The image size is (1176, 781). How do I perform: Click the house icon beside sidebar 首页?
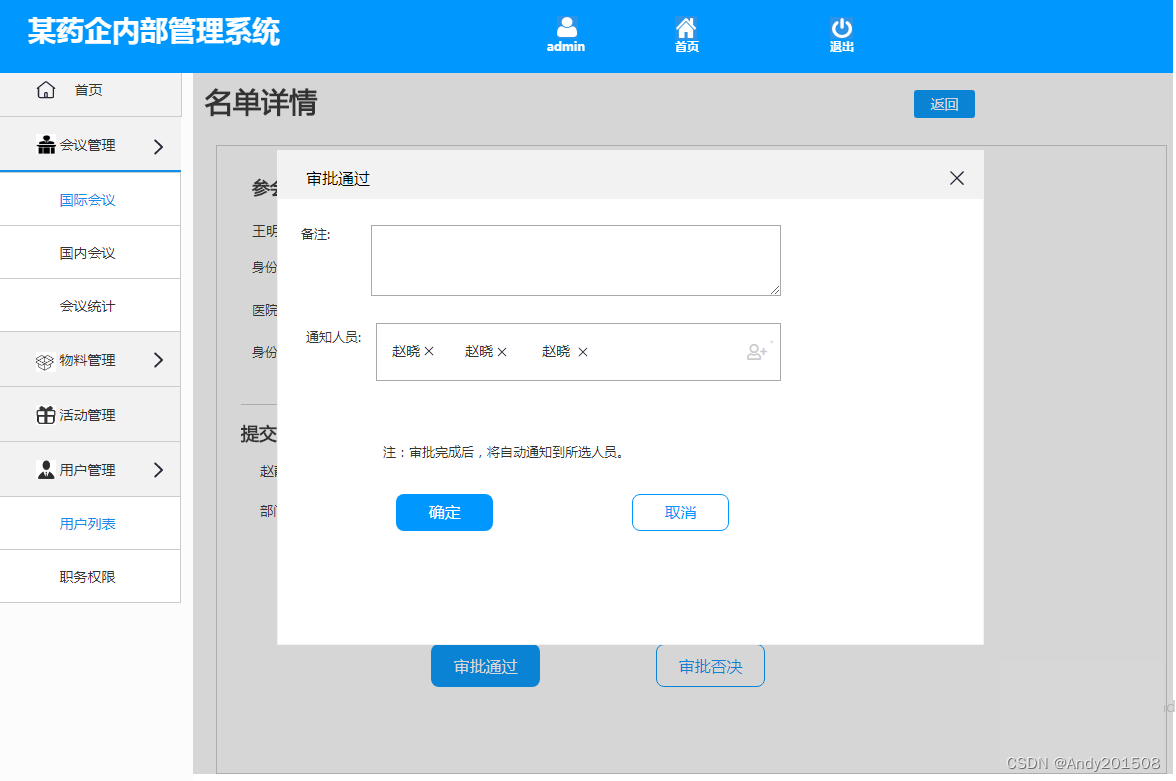[45, 89]
